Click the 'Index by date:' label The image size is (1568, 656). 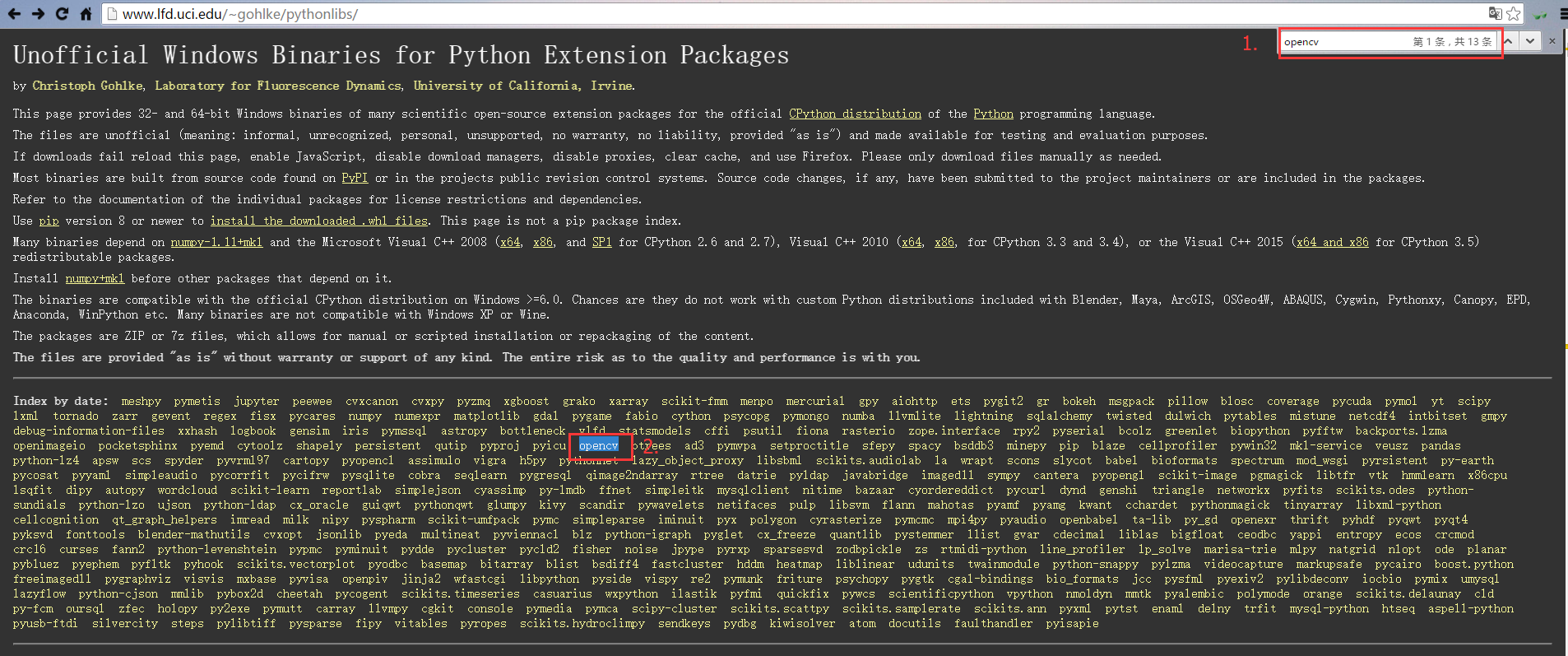(x=60, y=401)
